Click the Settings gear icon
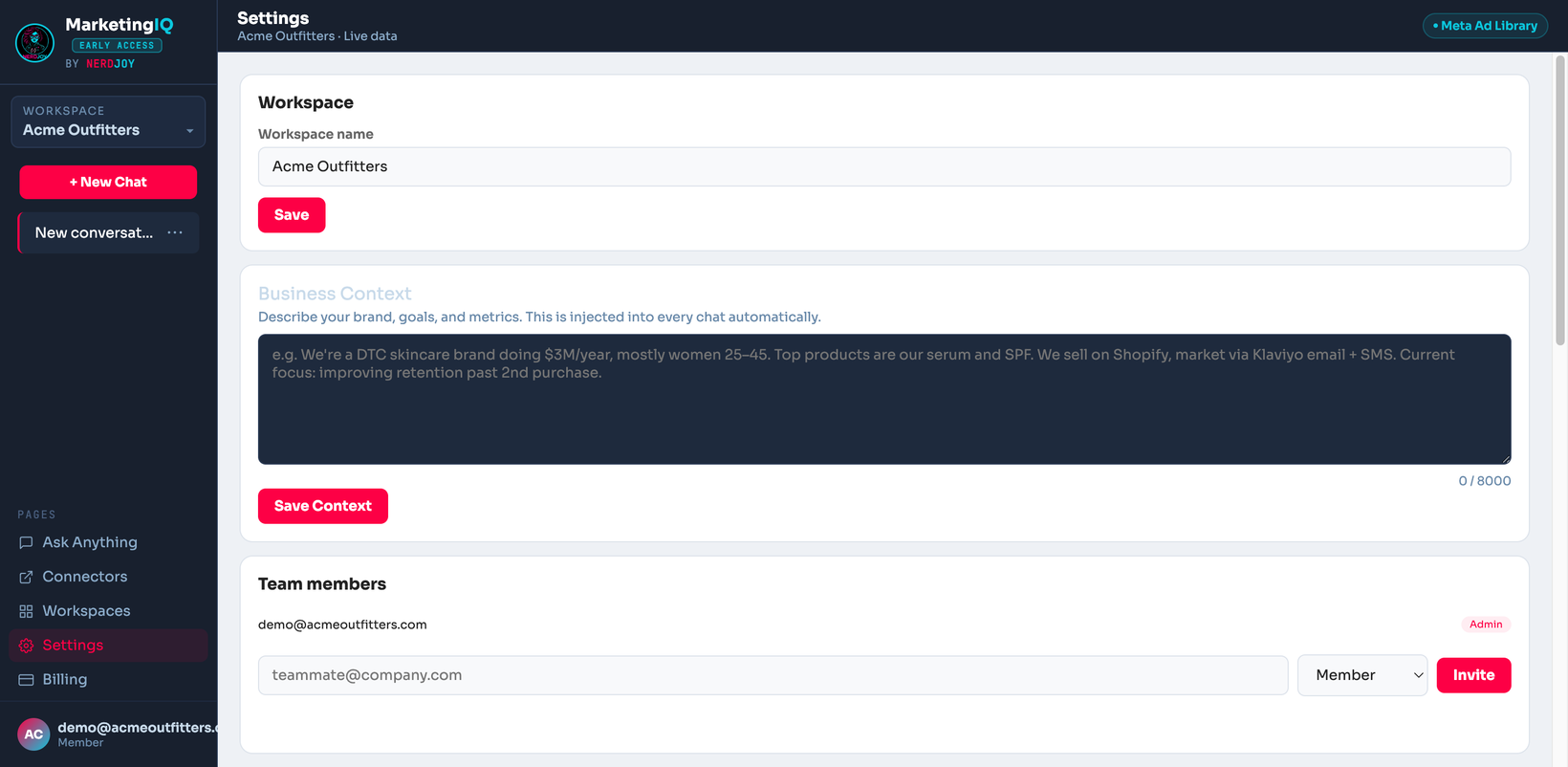The image size is (1568, 767). tap(26, 646)
